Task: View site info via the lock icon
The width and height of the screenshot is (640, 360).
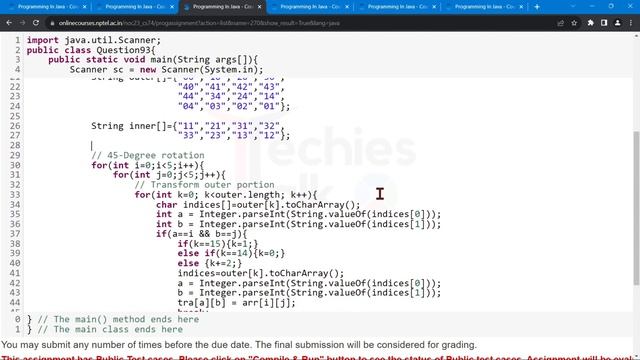Action: click(x=52, y=23)
